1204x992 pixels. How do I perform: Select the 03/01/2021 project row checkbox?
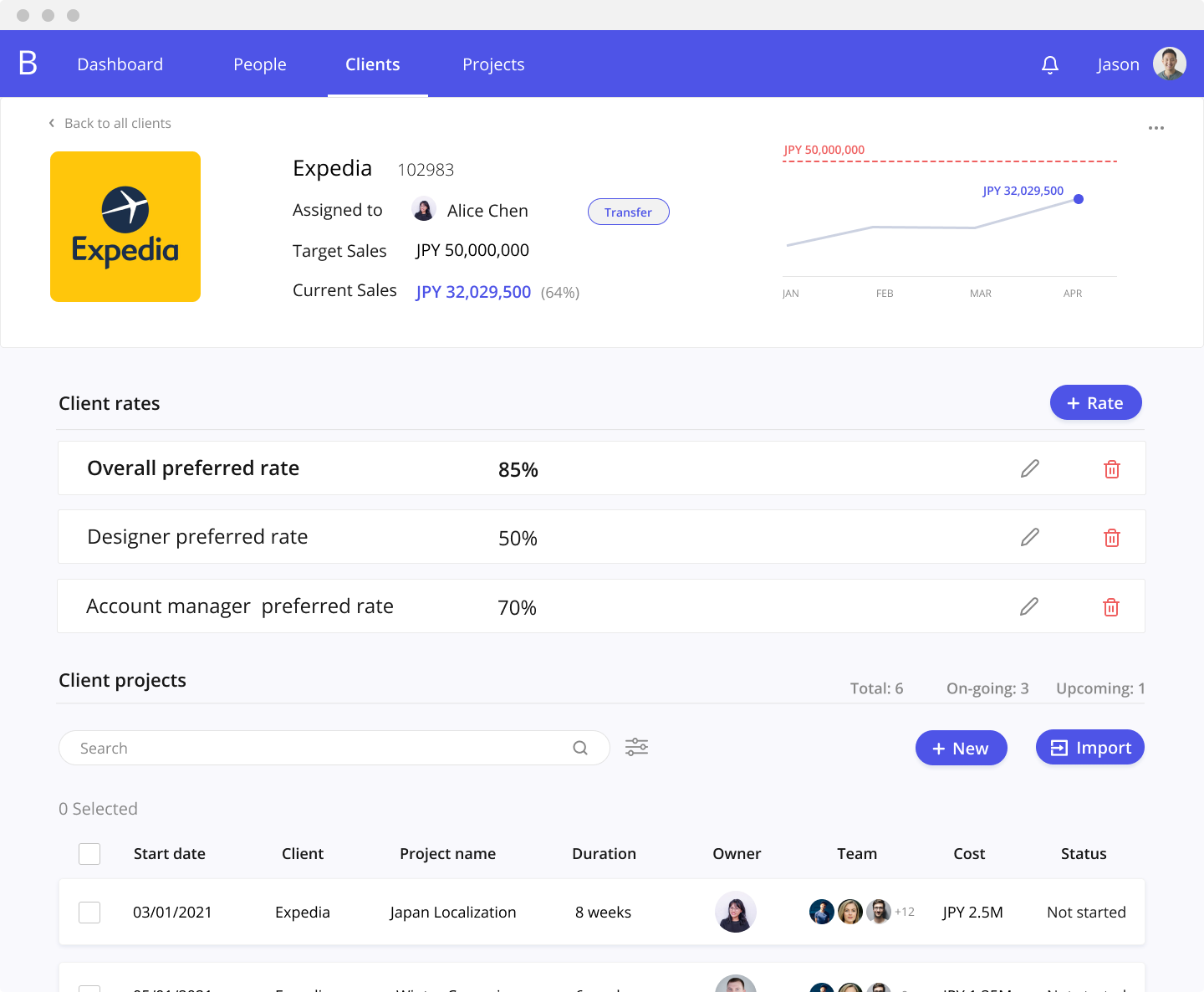[89, 913]
